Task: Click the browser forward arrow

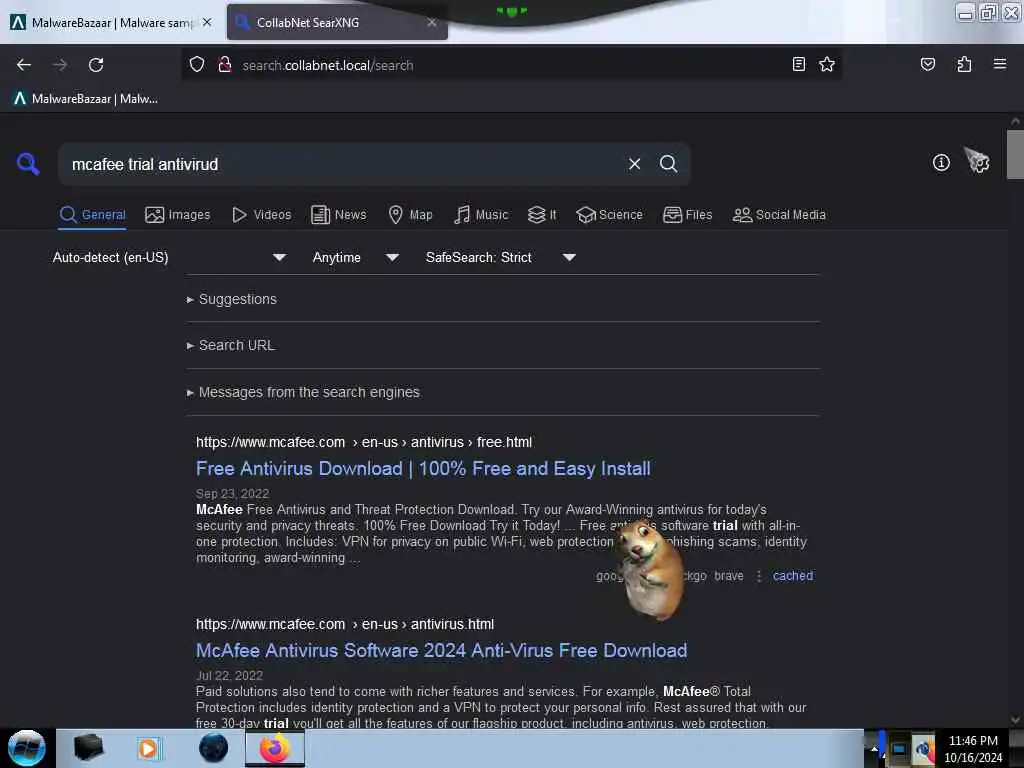Action: click(59, 65)
